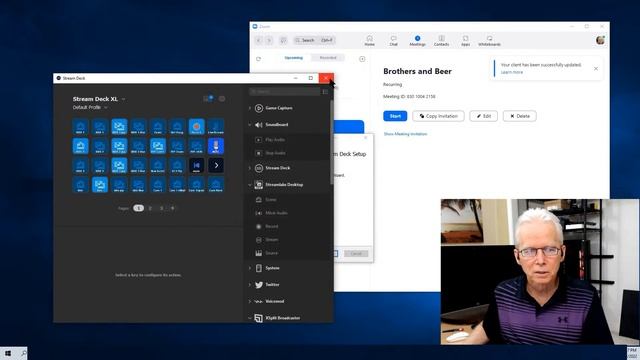Click the taskbar clock
The height and width of the screenshot is (360, 640).
[x=633, y=353]
